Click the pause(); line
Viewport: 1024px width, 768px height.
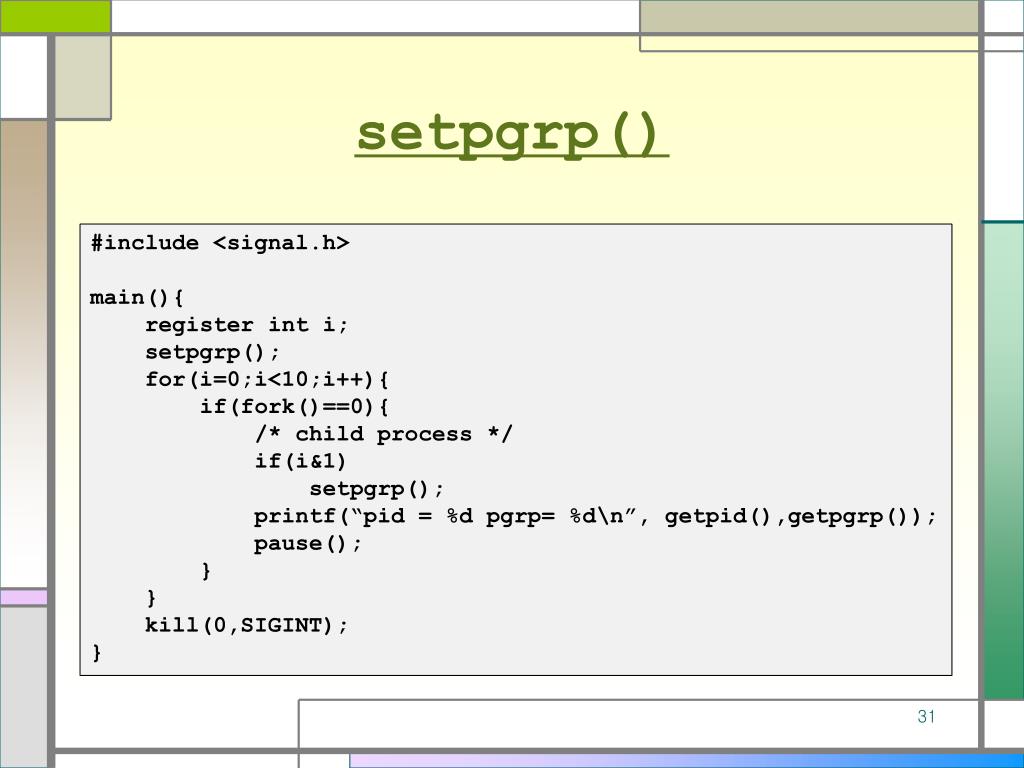(x=308, y=544)
